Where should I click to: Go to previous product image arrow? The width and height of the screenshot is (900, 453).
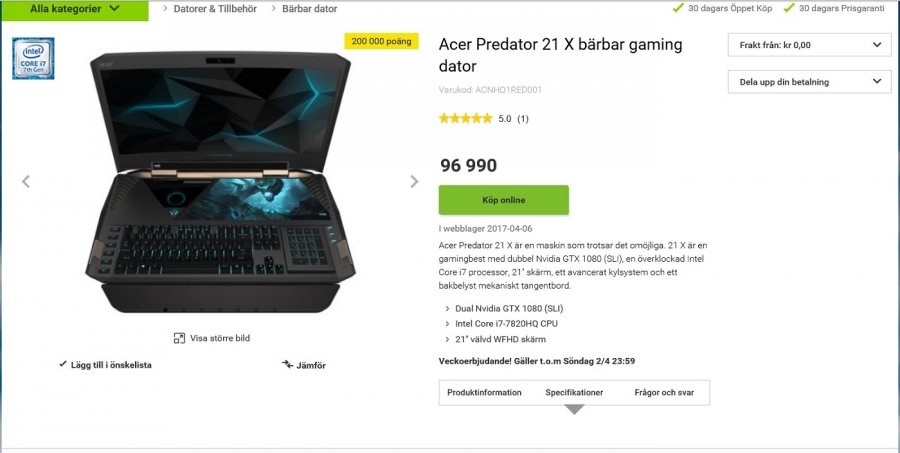pyautogui.click(x=26, y=181)
